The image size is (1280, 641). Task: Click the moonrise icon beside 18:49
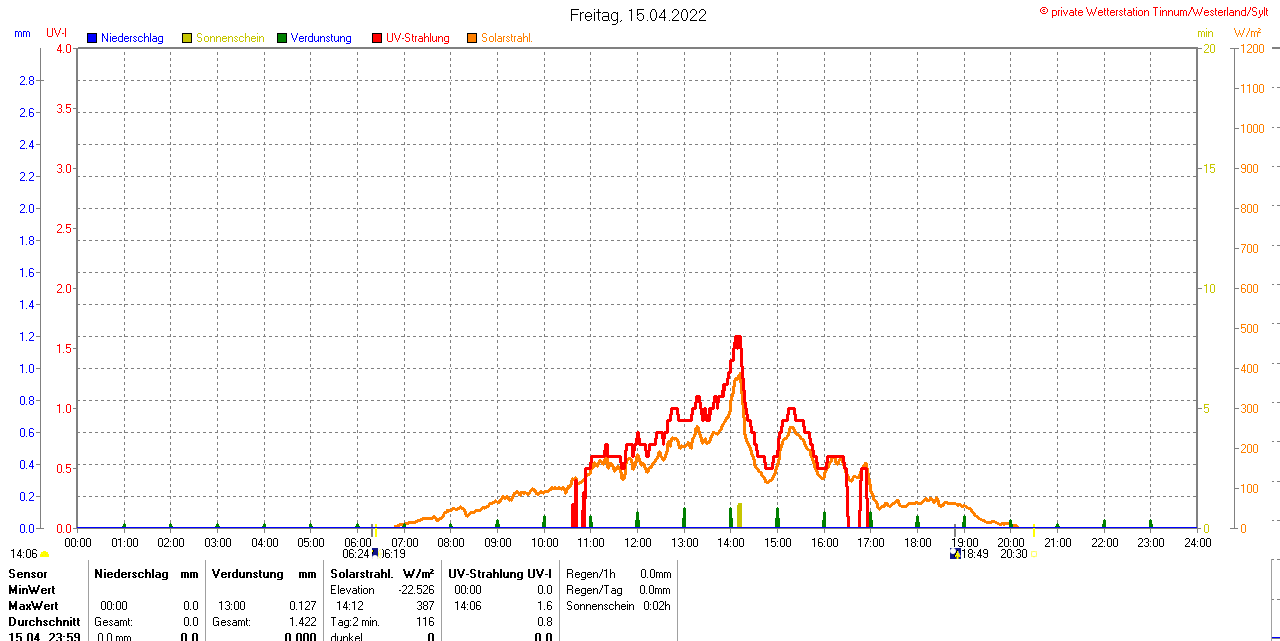(955, 553)
